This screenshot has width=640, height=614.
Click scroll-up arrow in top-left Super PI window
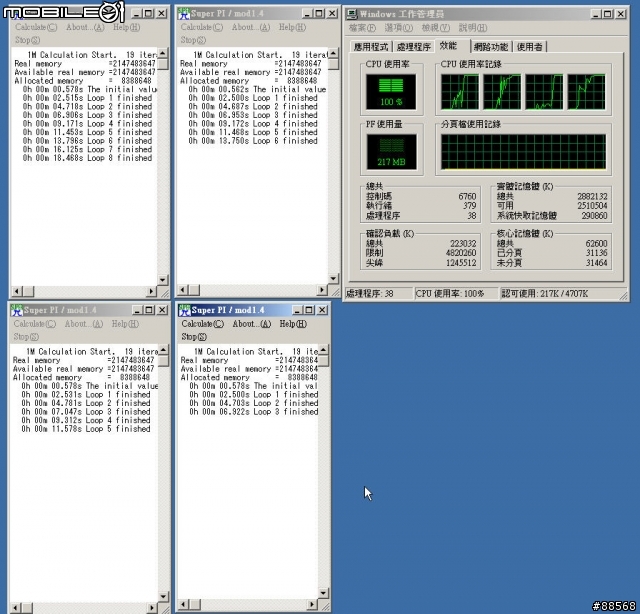(x=163, y=53)
